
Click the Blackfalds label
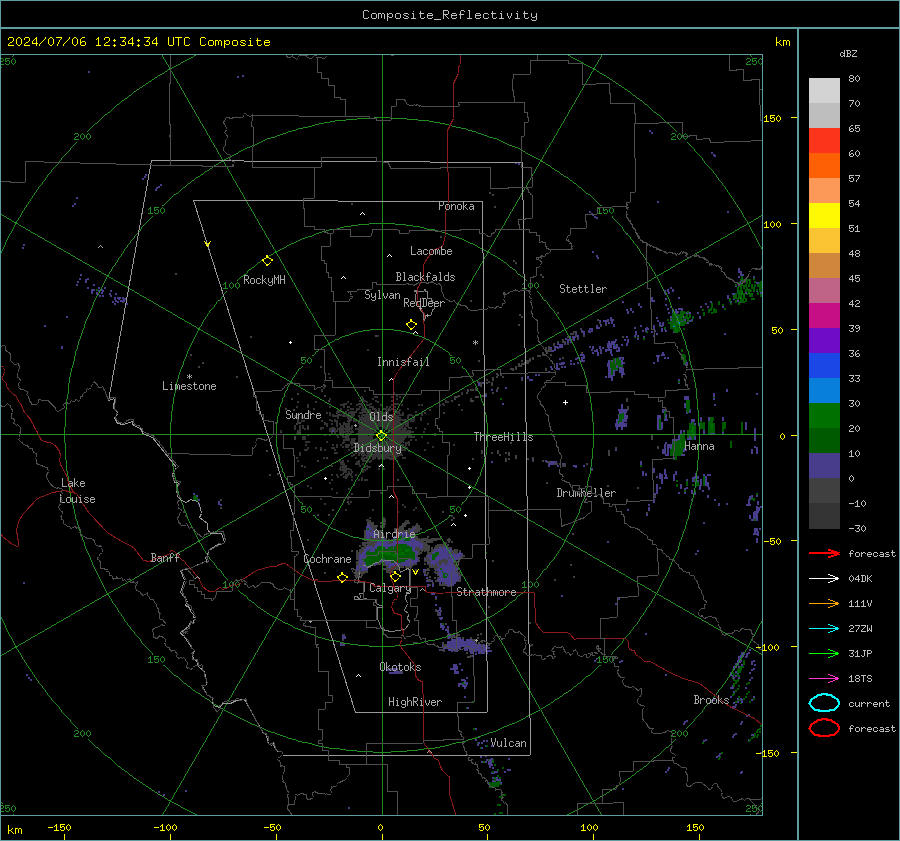click(x=425, y=277)
